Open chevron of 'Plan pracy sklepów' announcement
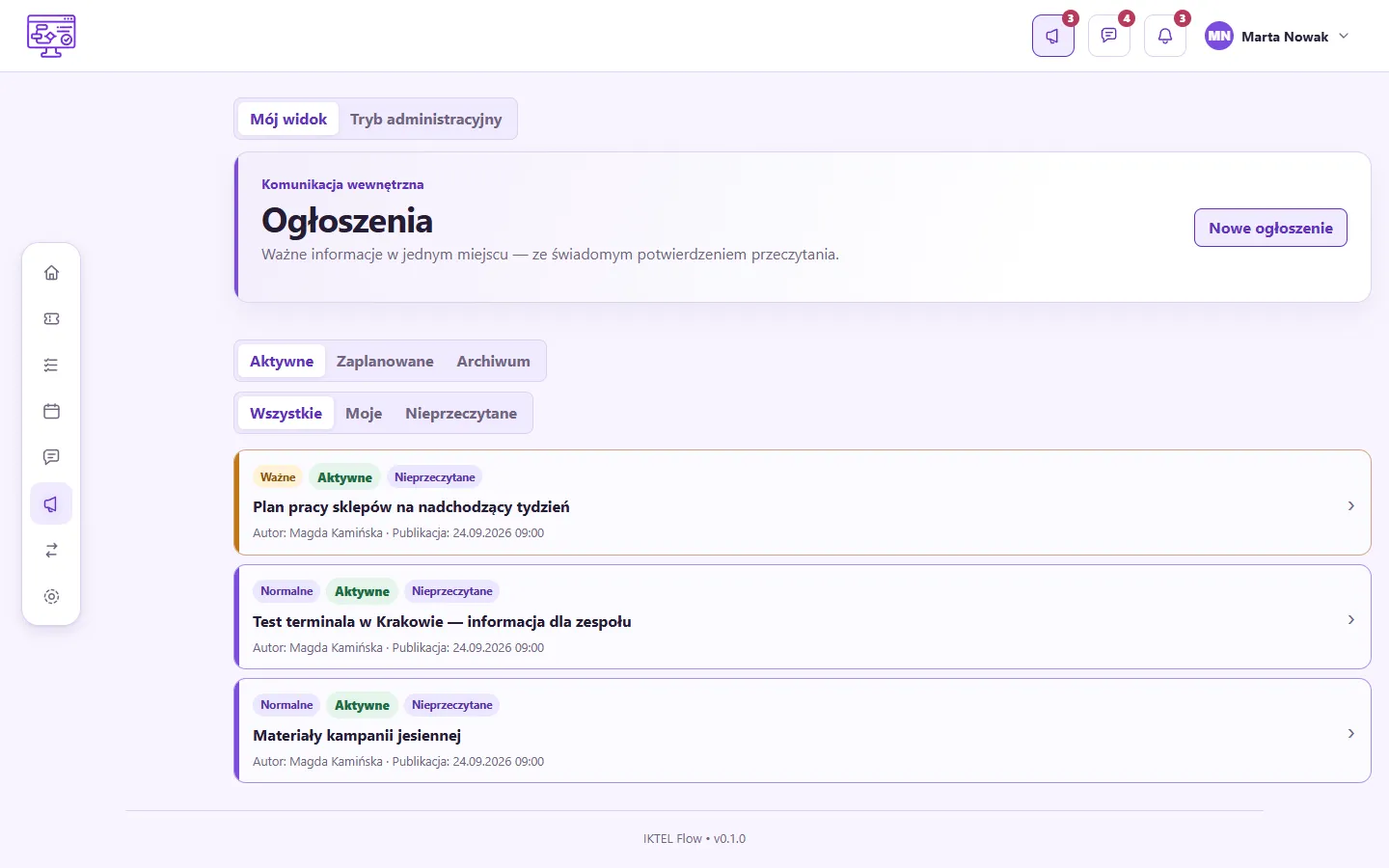 pos(1350,505)
